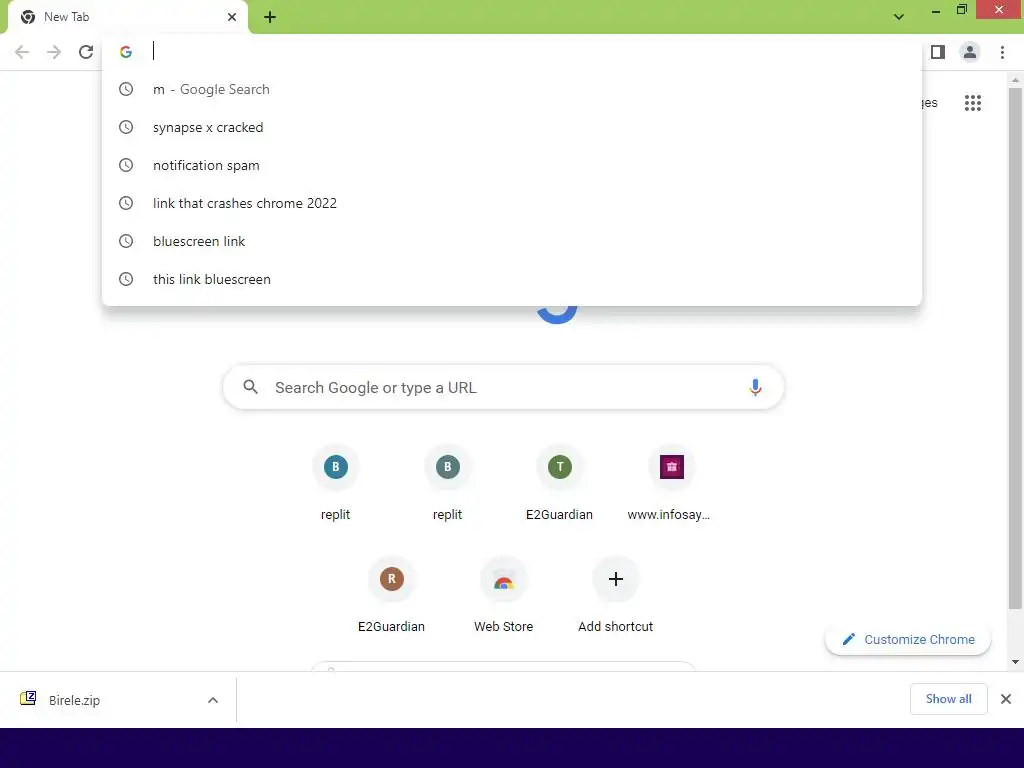This screenshot has height=768, width=1024.
Task: Open the Google apps grid icon
Action: (x=973, y=103)
